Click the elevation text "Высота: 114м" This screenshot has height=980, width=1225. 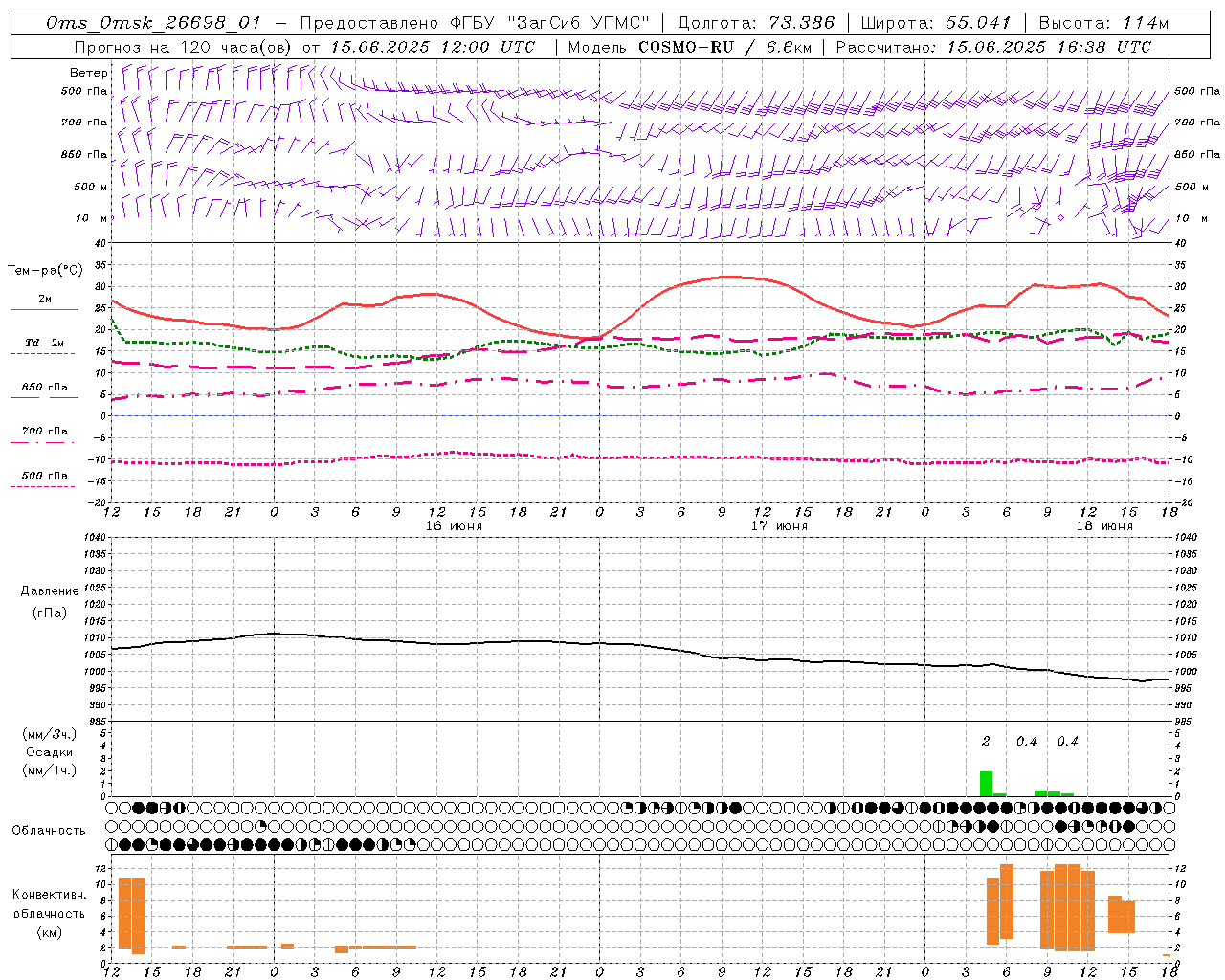point(1103,23)
